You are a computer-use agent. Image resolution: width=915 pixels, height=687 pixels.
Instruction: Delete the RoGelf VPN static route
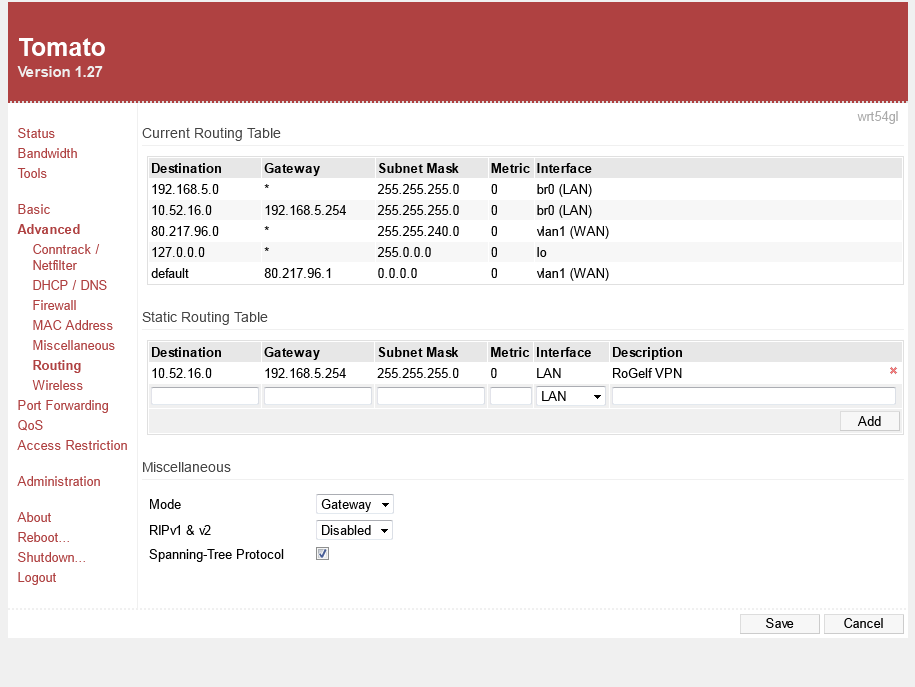click(893, 371)
